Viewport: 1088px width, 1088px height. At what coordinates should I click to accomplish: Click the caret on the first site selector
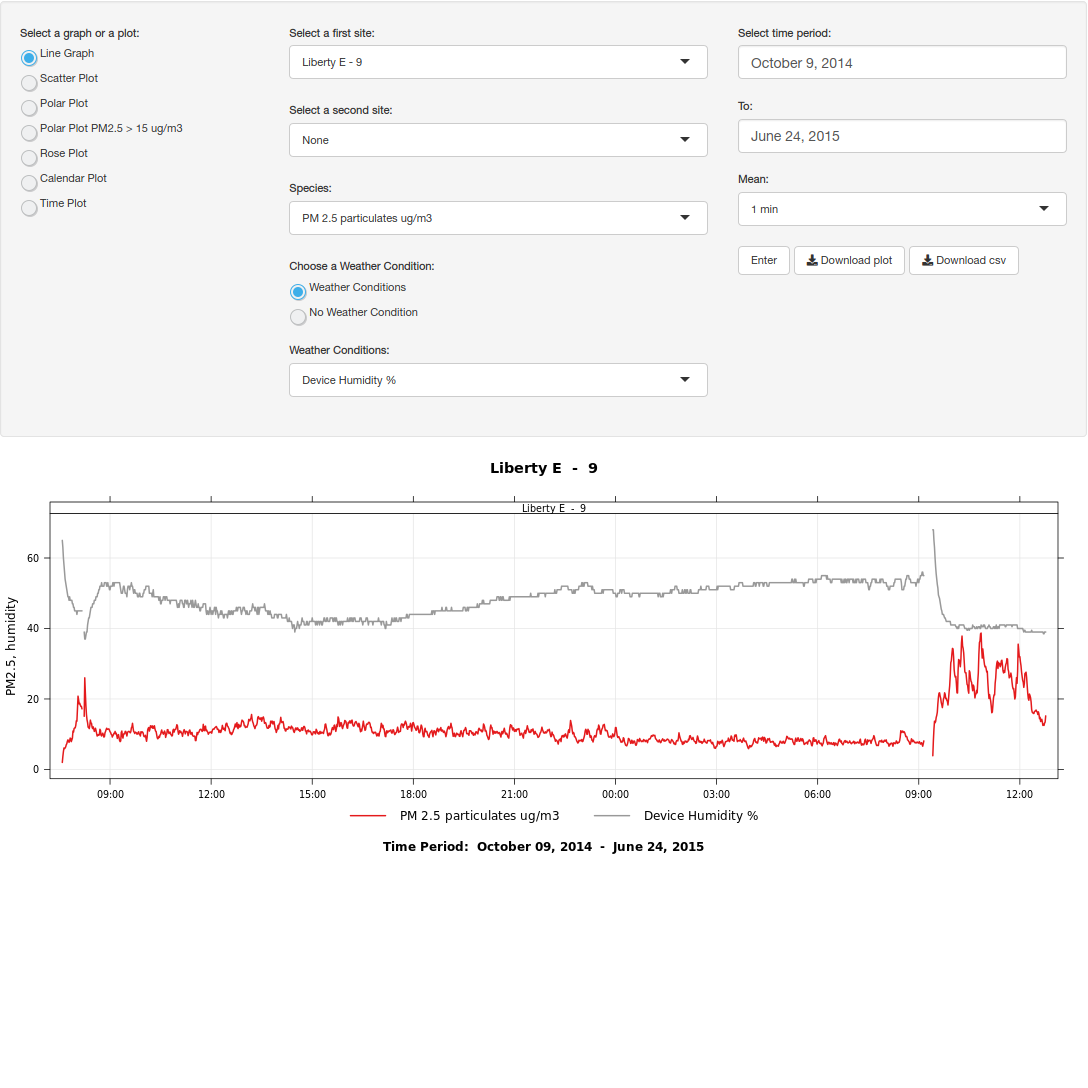pyautogui.click(x=685, y=62)
